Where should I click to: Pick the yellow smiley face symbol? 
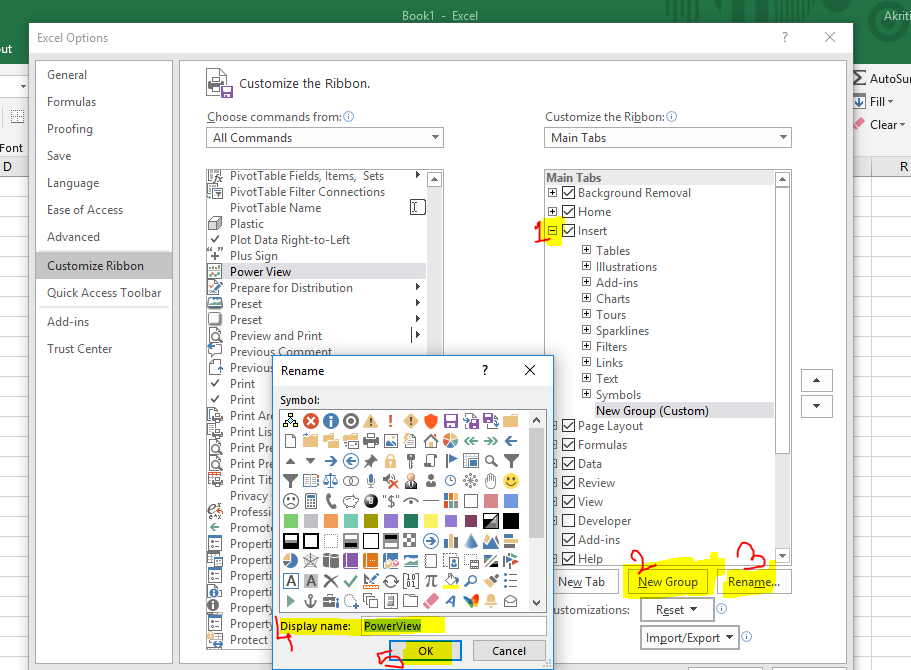(511, 481)
